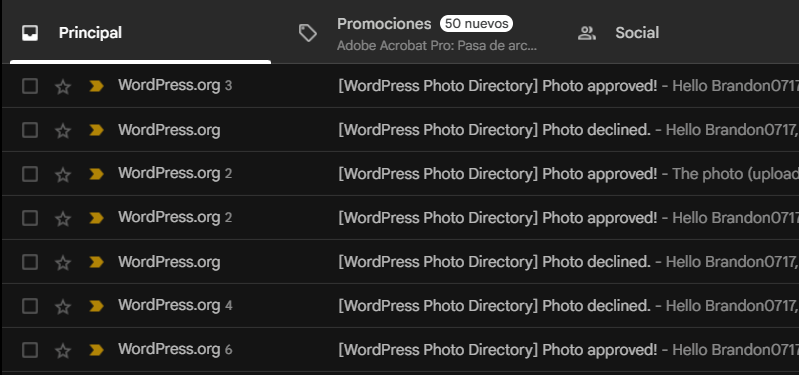The image size is (799, 375).
Task: Select the second email's checkbox, Photo declined
Action: click(x=30, y=130)
